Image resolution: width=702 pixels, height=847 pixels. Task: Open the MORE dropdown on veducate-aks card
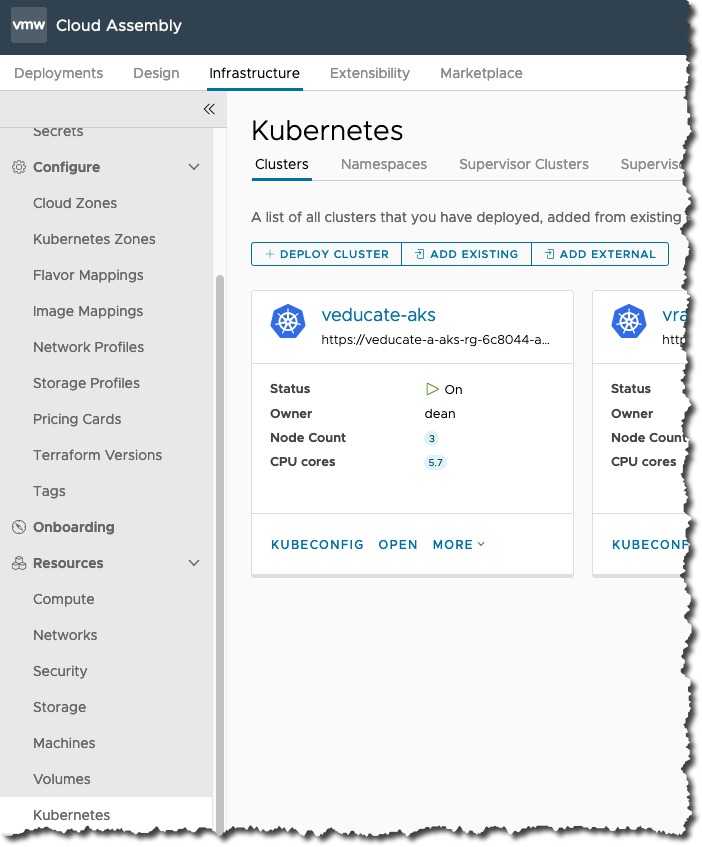(458, 544)
